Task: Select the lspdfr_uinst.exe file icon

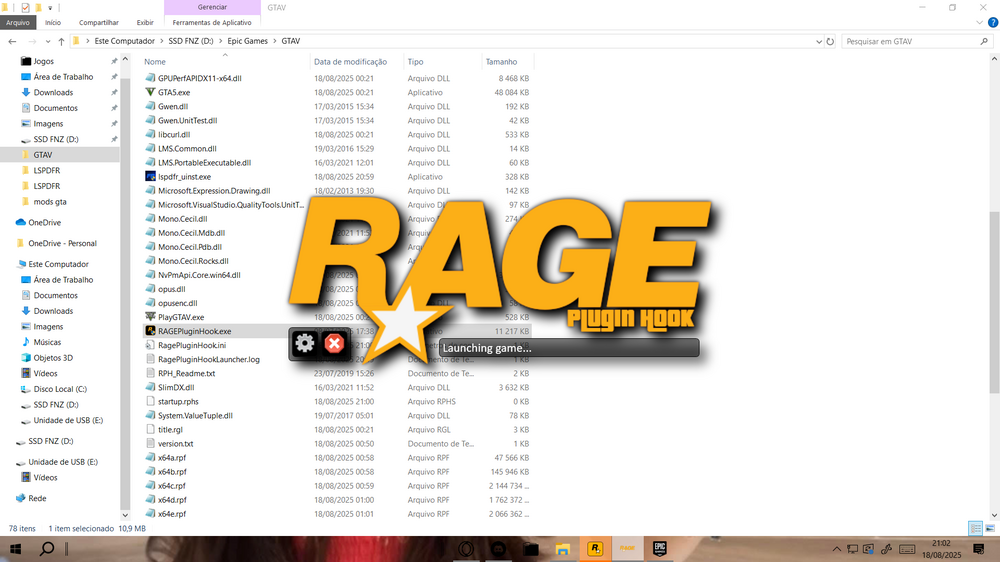Action: (x=150, y=177)
